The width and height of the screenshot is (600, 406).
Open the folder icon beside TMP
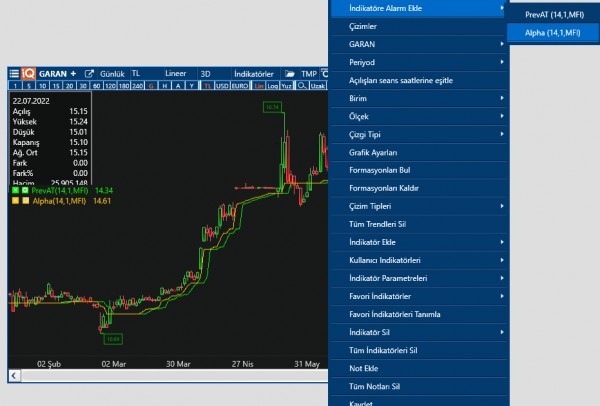[x=290, y=73]
